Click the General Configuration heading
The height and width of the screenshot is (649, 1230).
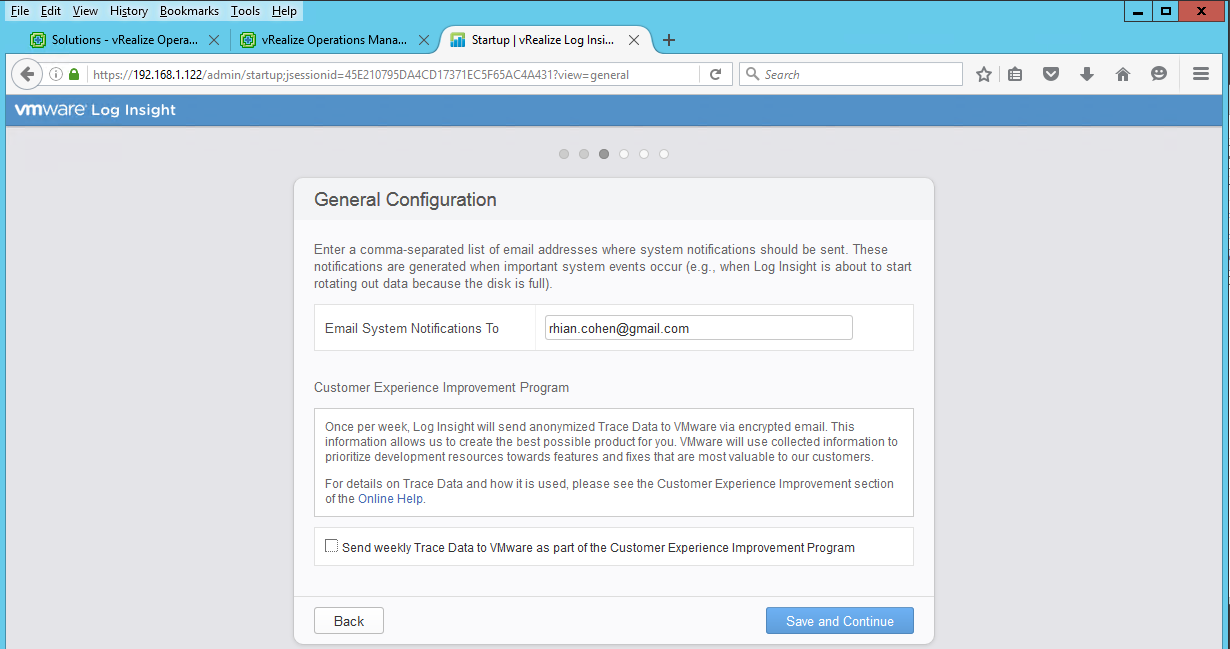(x=405, y=200)
